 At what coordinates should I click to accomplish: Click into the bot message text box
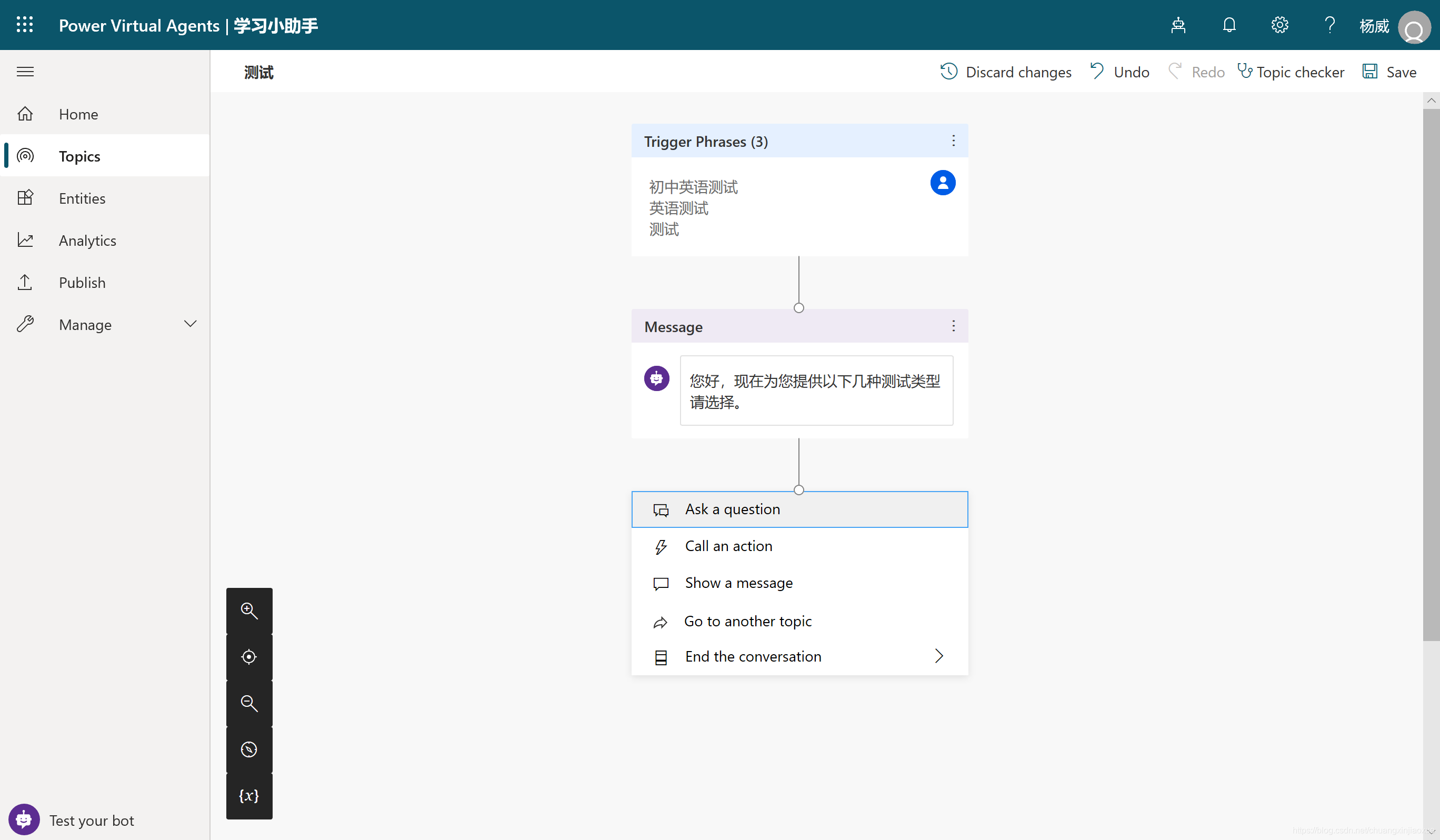point(816,391)
